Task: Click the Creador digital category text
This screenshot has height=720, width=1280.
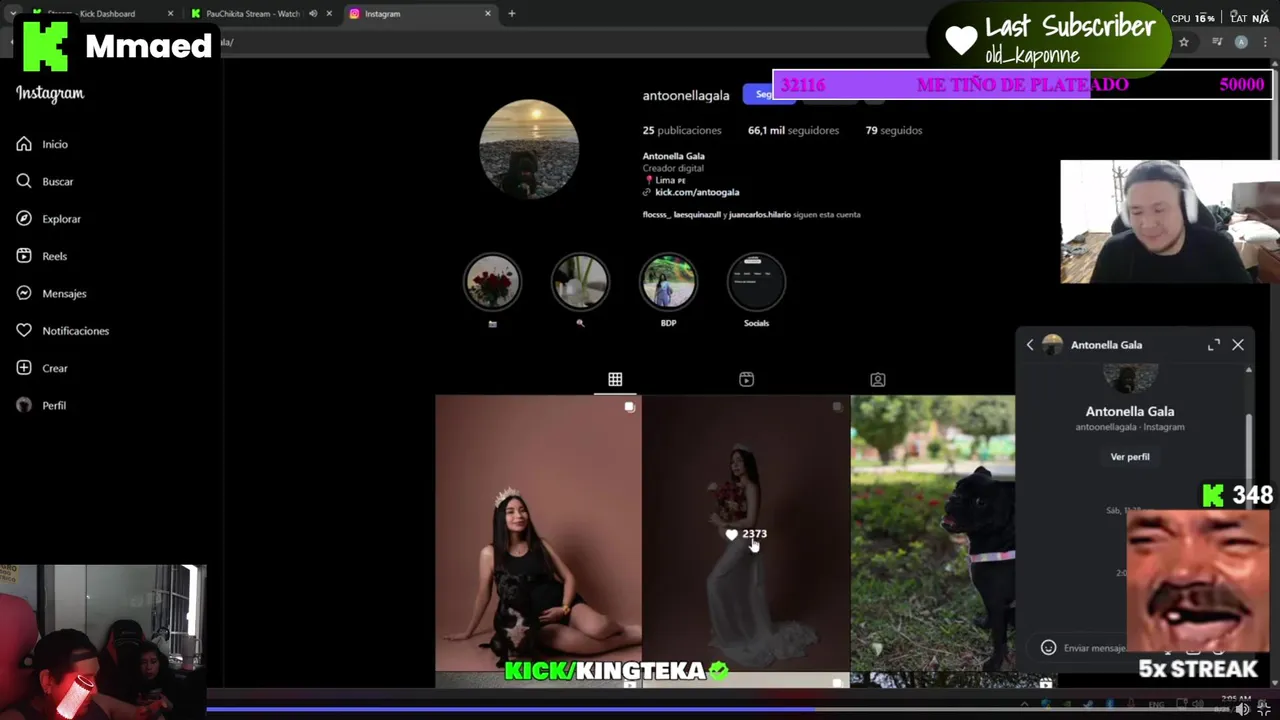Action: coord(673,168)
